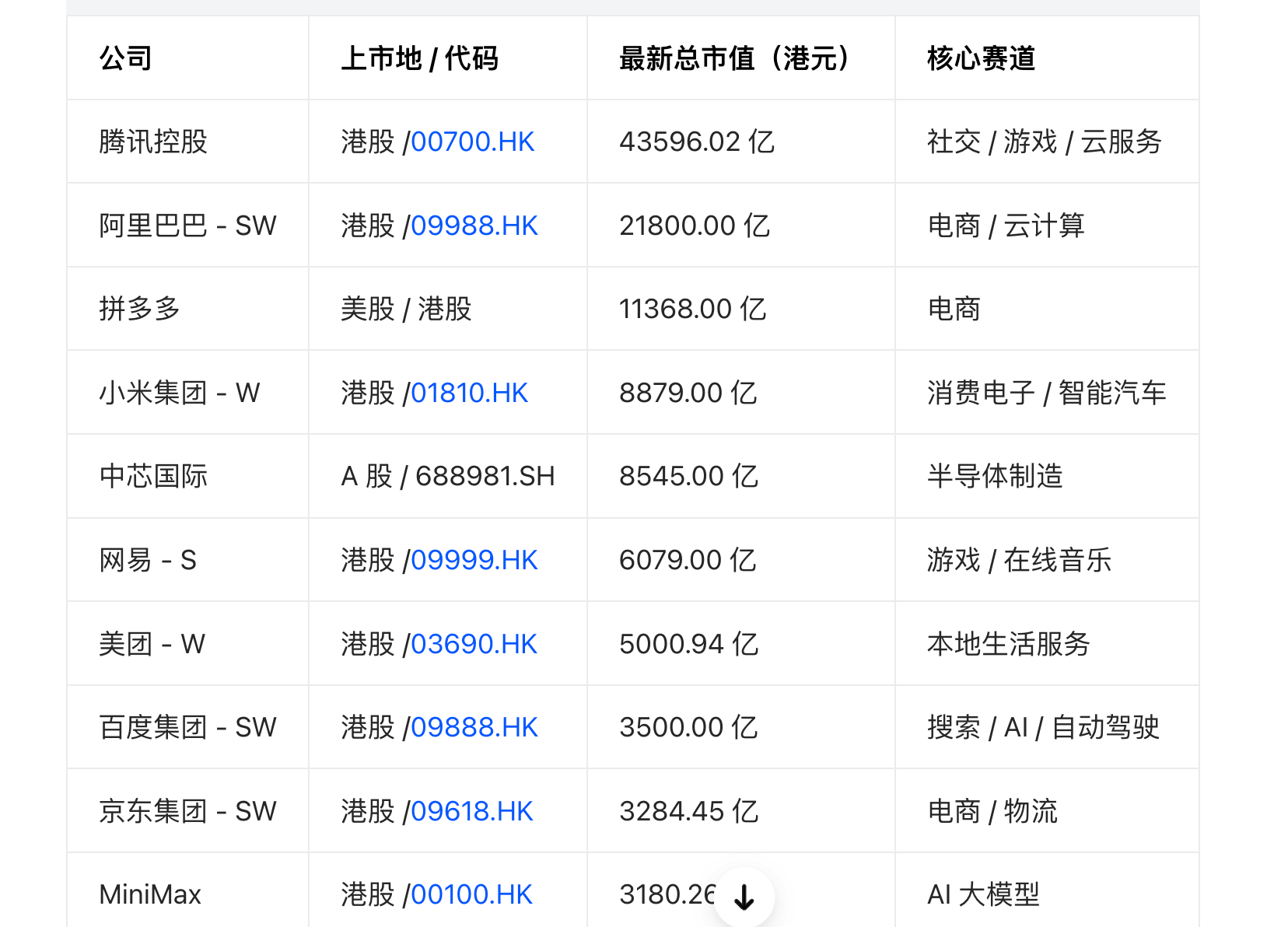Click the 11368.00 亿 market value
Image resolution: width=1288 pixels, height=927 pixels.
(x=693, y=309)
